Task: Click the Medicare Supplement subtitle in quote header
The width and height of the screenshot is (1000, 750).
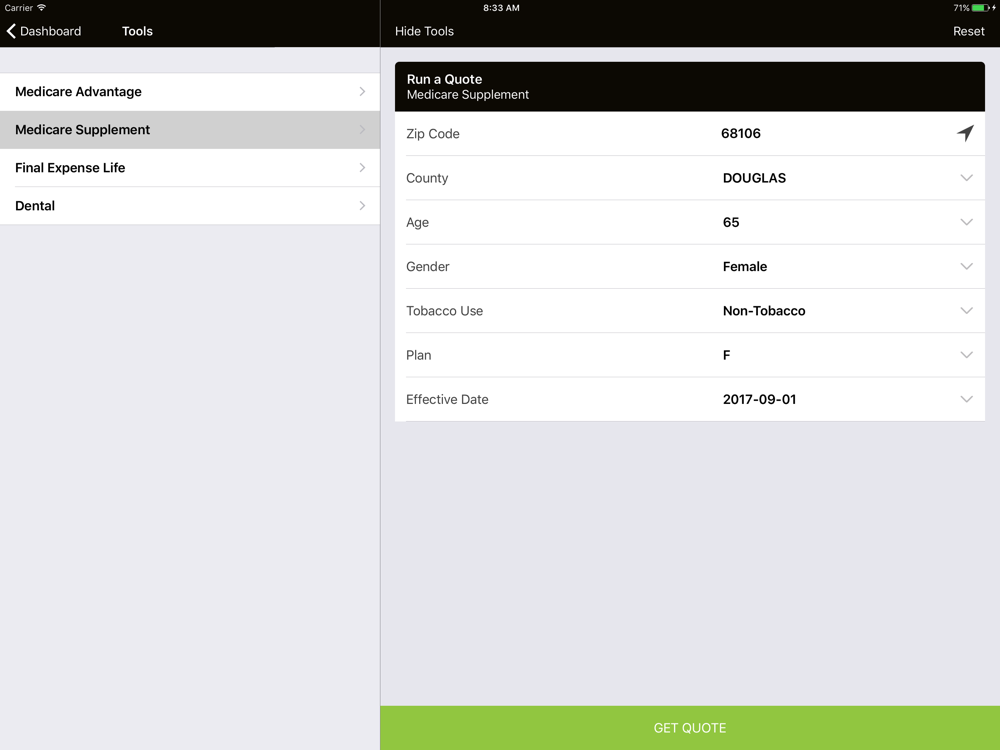Action: click(467, 95)
